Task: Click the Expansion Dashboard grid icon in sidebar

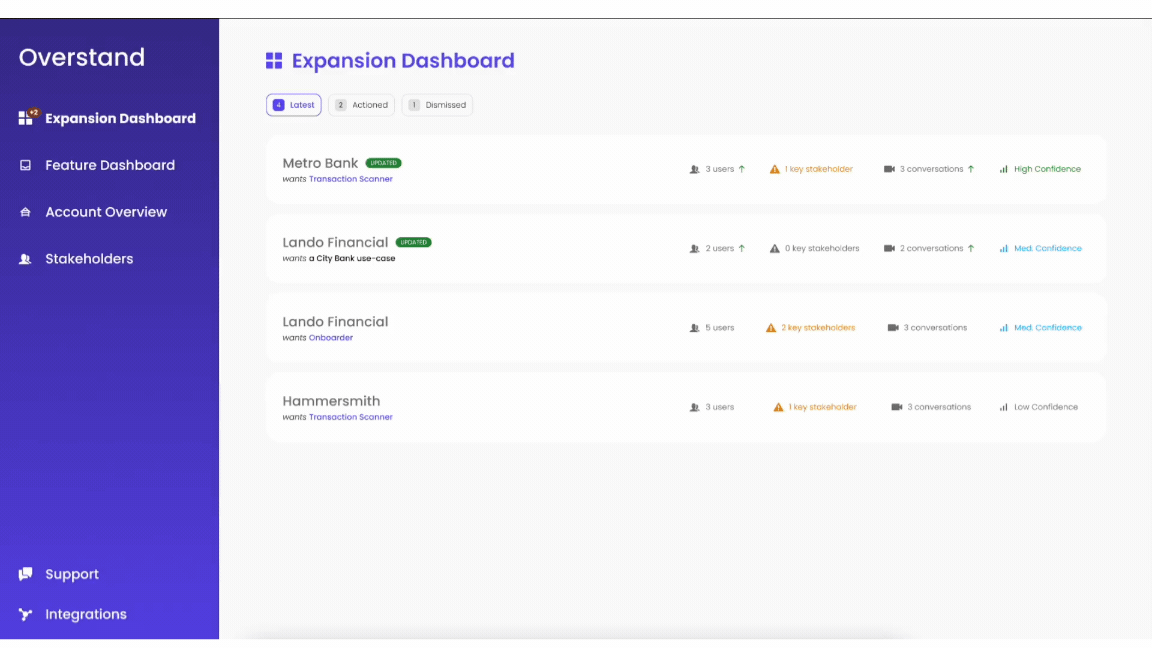Action: [x=26, y=118]
